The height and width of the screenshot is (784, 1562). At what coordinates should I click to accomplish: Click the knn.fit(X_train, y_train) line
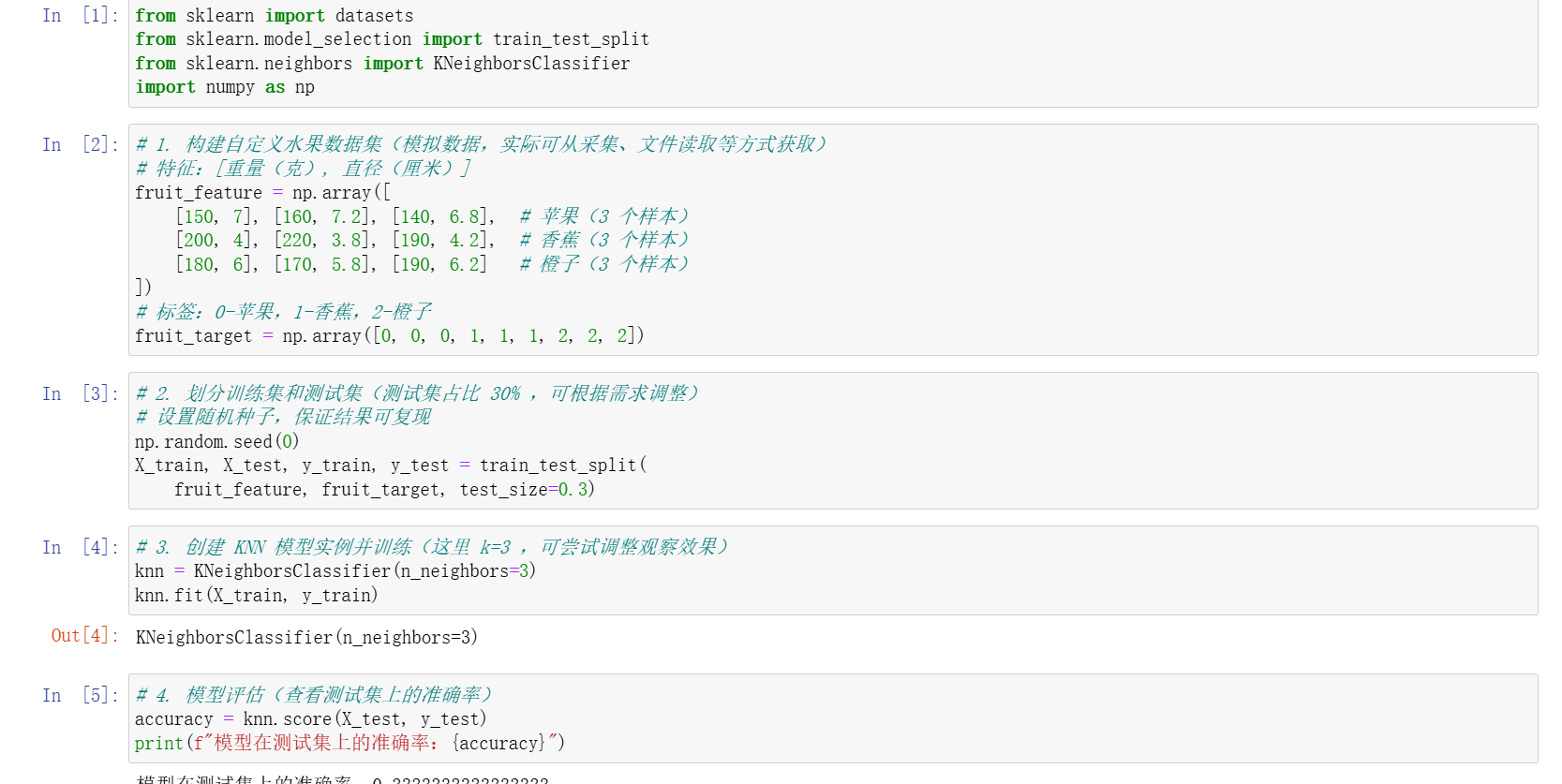pyautogui.click(x=257, y=596)
